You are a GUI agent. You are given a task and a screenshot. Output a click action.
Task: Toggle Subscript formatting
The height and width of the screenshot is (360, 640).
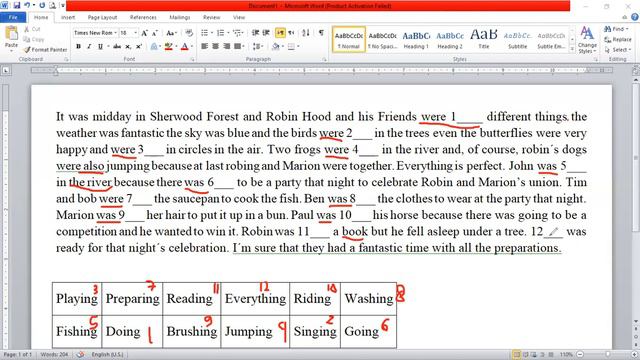click(x=128, y=47)
